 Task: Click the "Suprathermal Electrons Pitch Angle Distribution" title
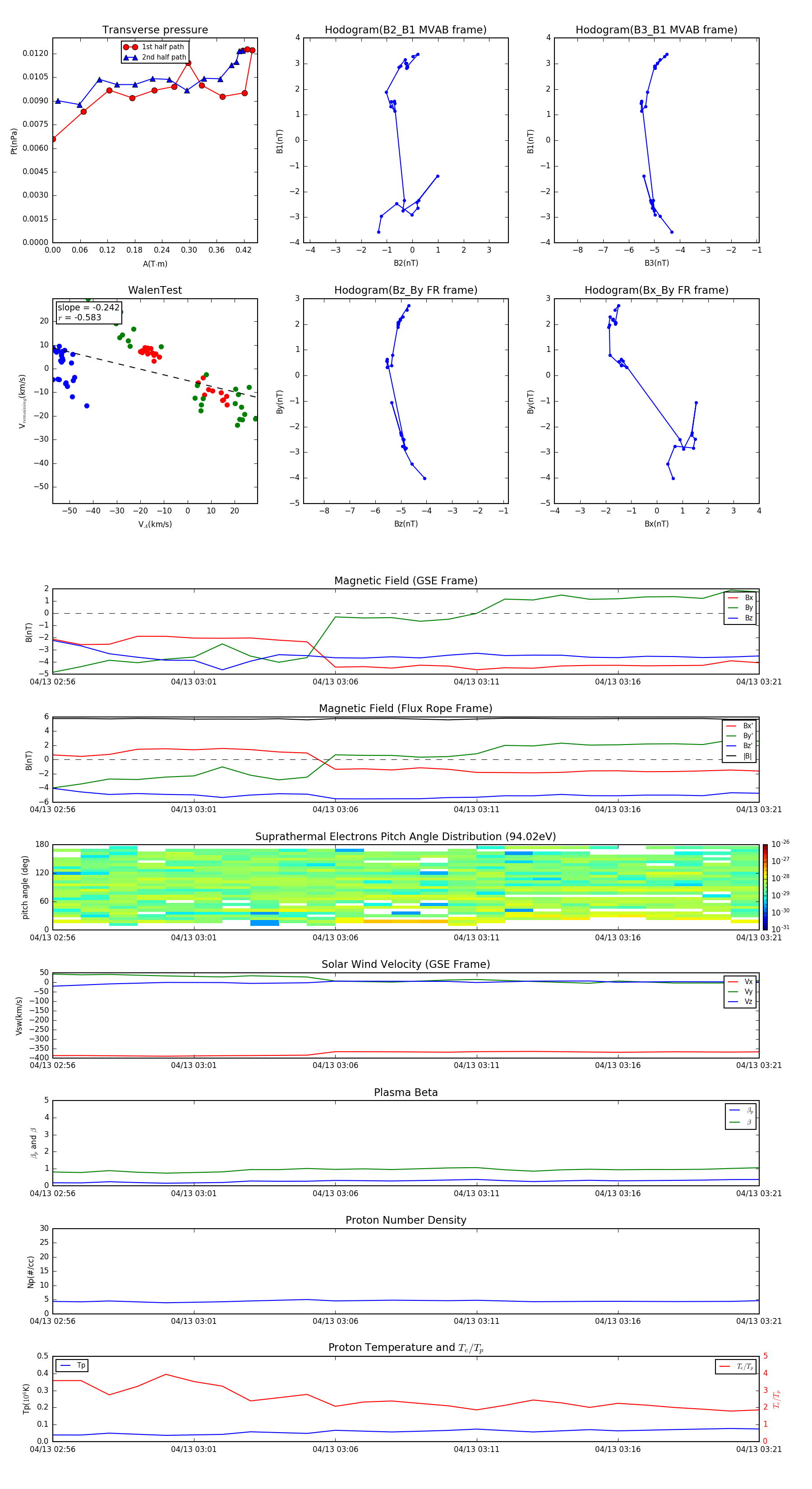point(406,837)
